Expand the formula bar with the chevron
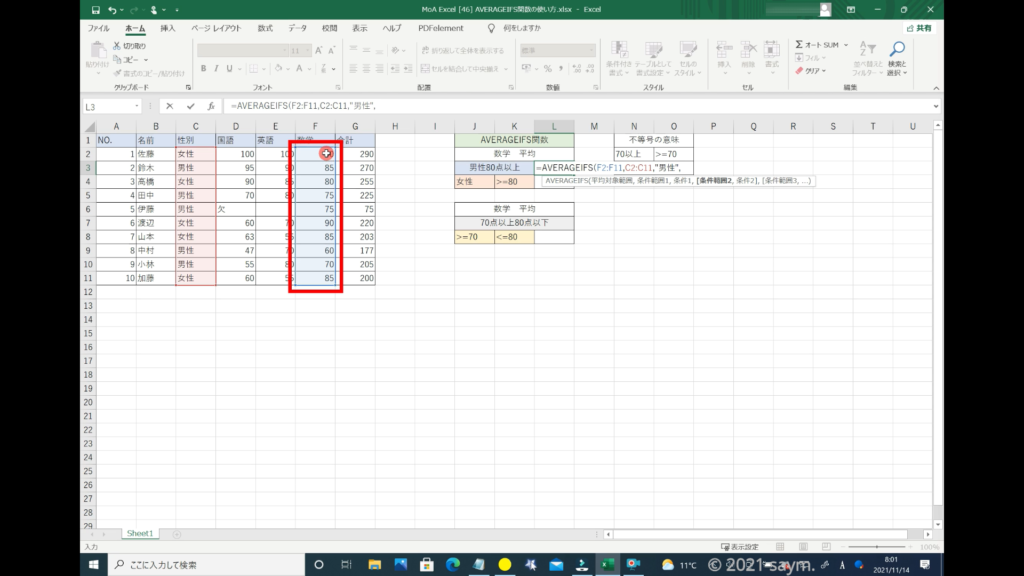Viewport: 1024px width, 576px height. (x=936, y=106)
